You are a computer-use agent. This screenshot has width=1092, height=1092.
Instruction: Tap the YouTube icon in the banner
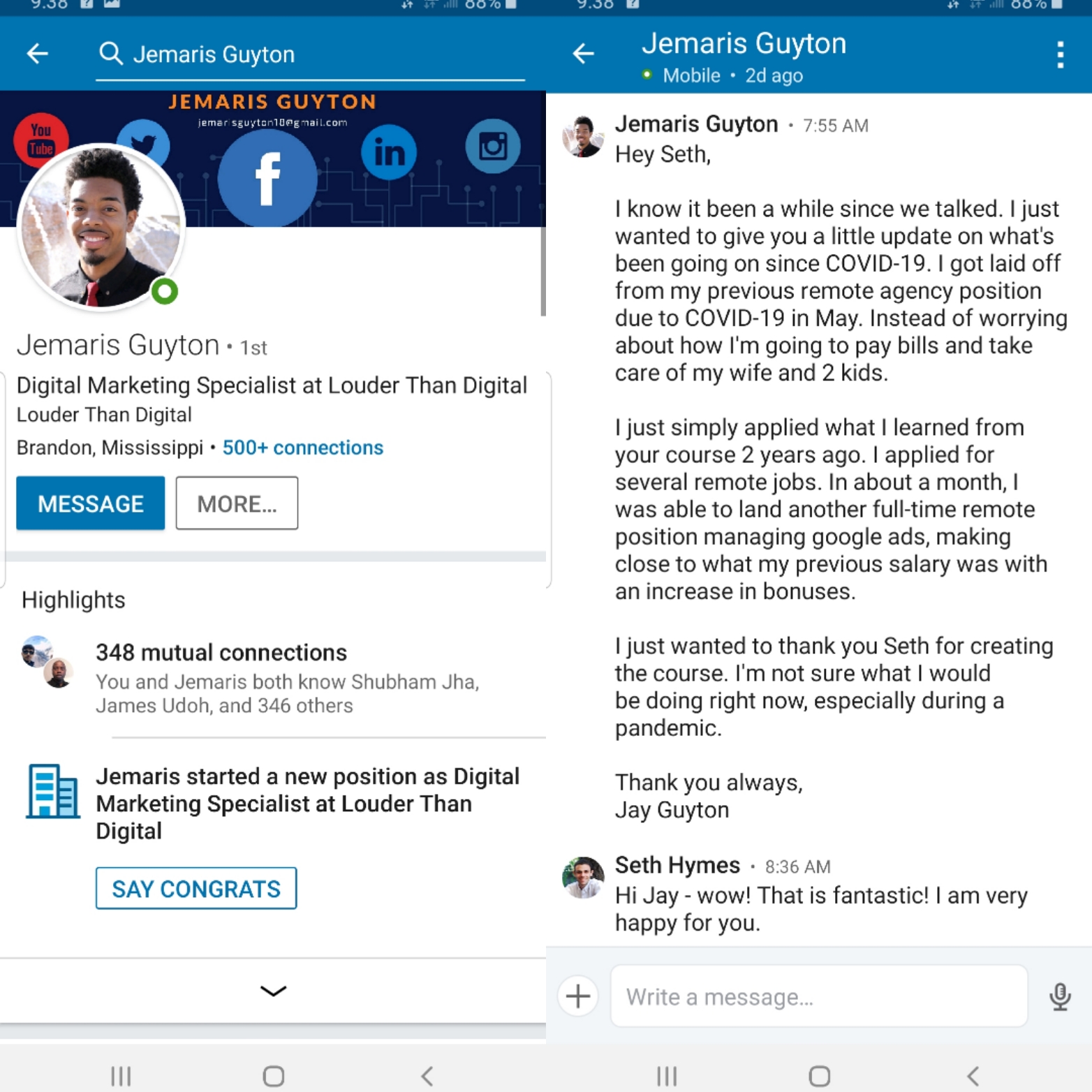(x=40, y=138)
